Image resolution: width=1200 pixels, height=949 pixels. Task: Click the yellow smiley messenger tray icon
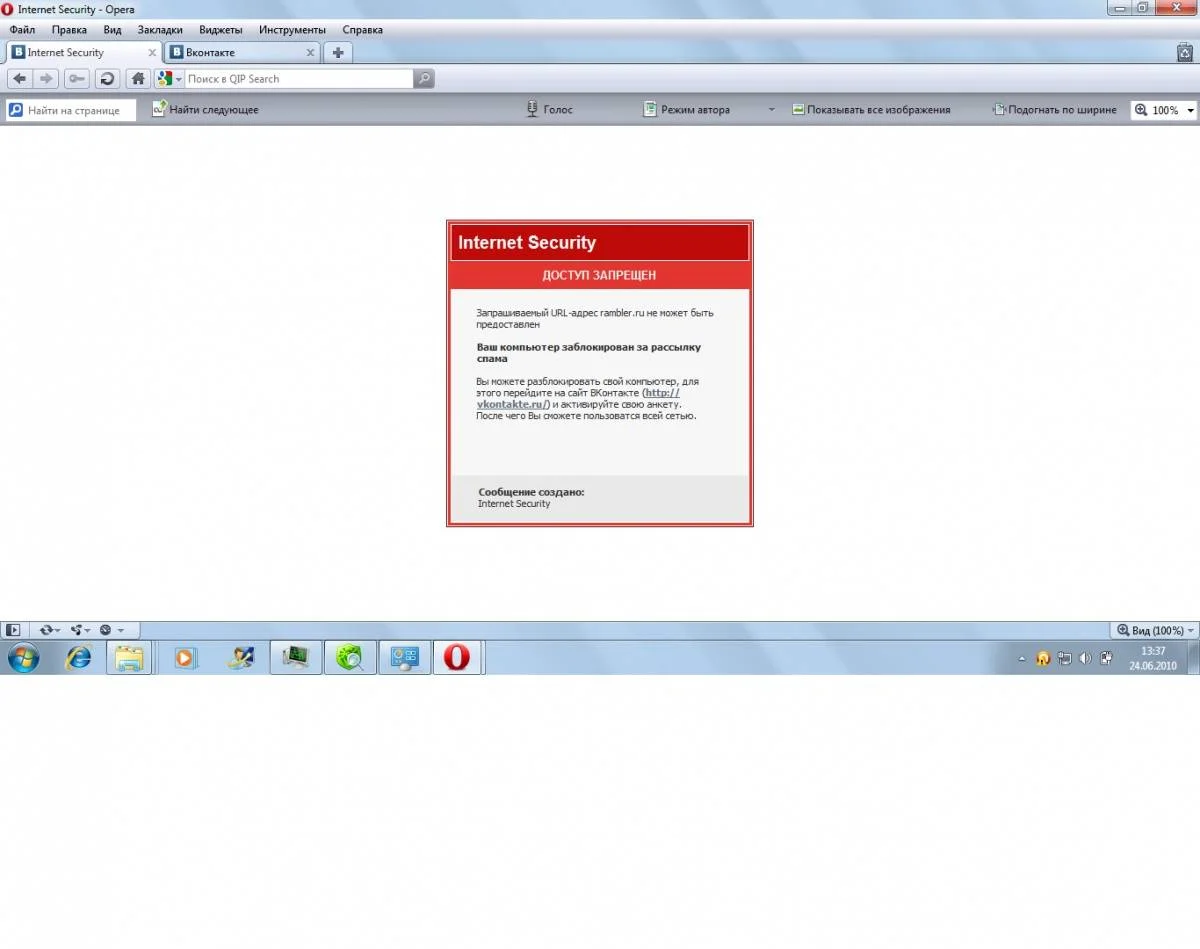1043,658
